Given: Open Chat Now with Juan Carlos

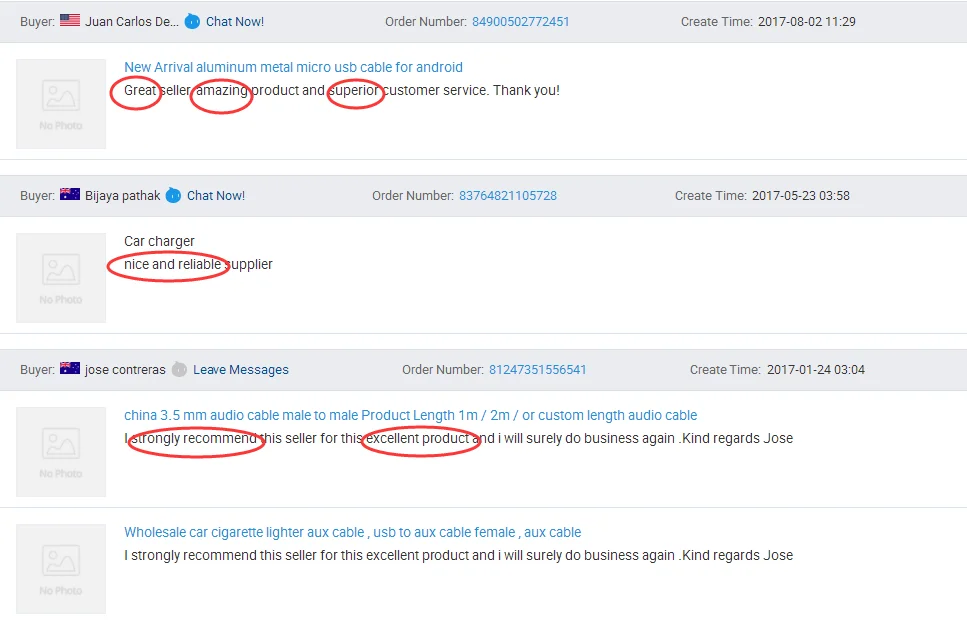Looking at the screenshot, I should [235, 21].
